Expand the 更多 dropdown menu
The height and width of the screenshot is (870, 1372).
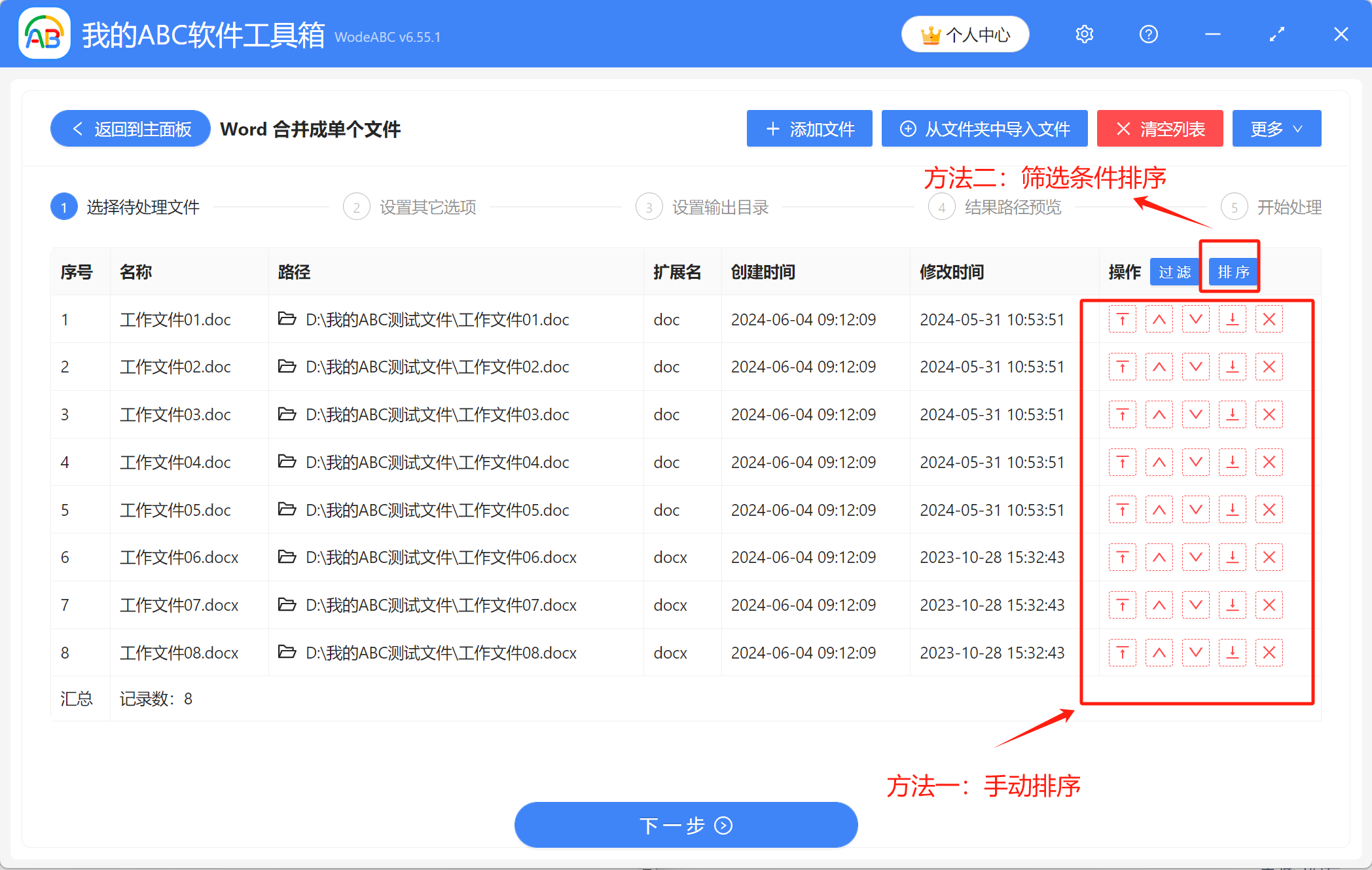(x=1276, y=129)
